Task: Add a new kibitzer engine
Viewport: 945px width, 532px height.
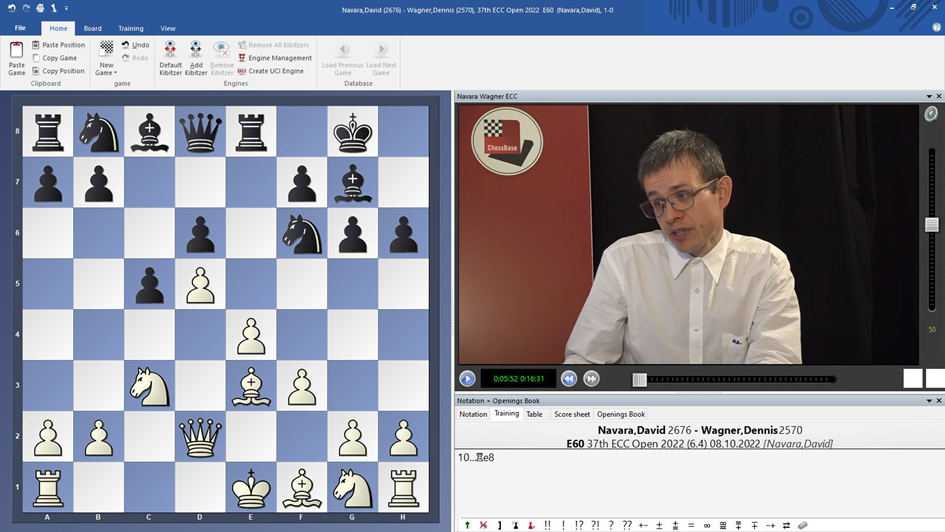Action: tap(196, 58)
